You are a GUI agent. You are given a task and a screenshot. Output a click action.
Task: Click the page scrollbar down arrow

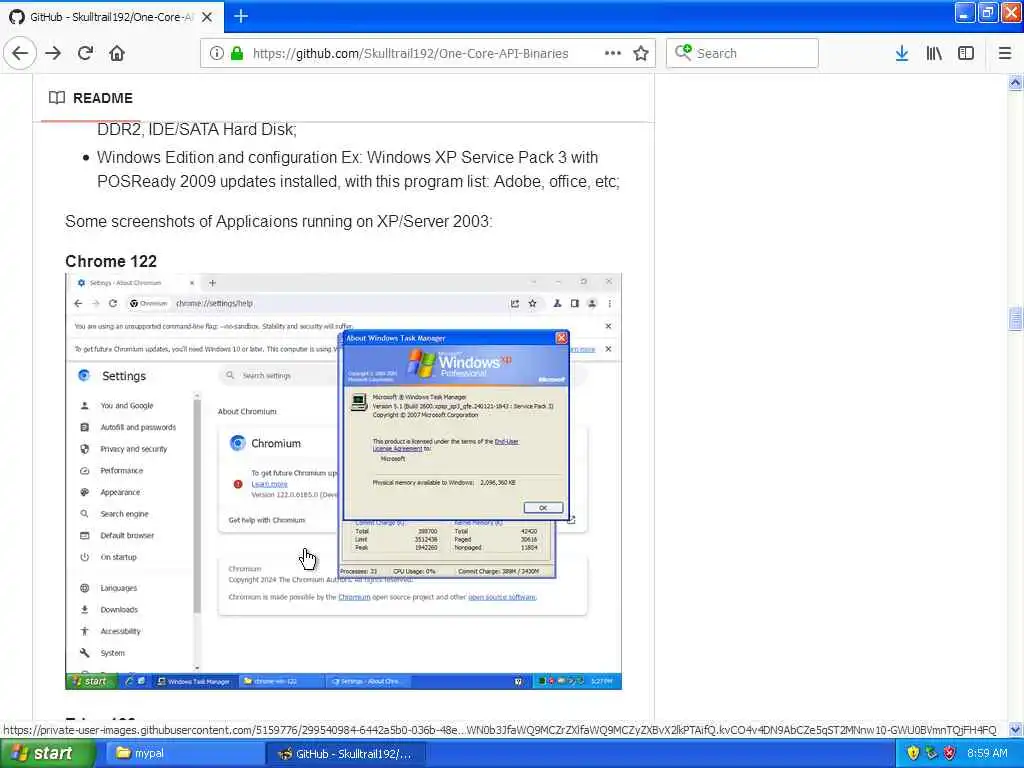1016,729
